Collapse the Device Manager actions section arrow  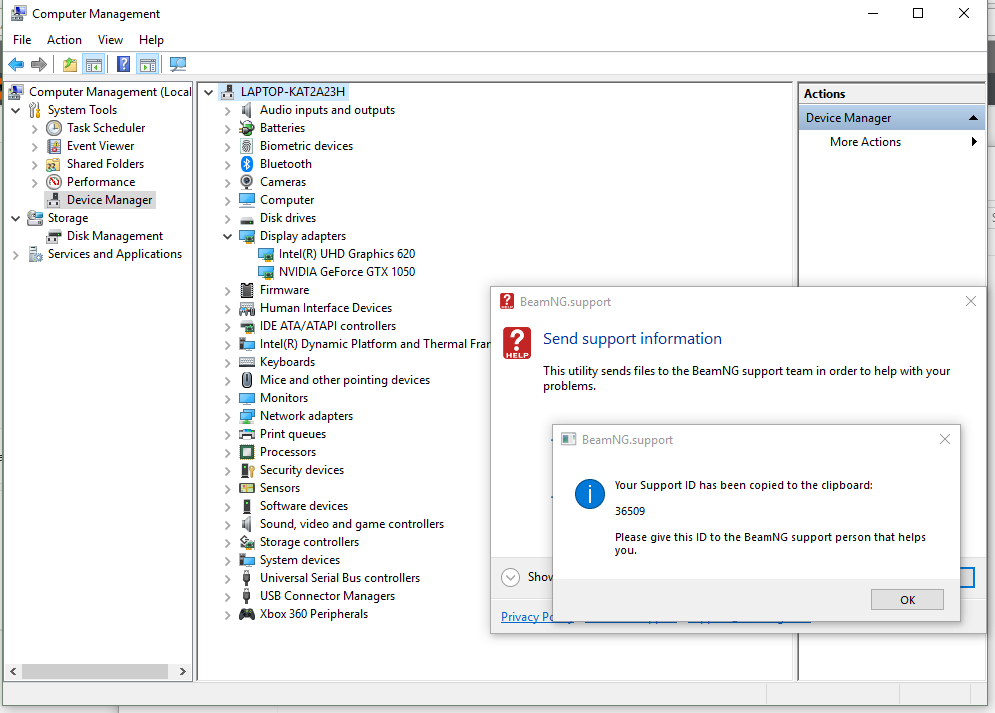click(x=973, y=118)
